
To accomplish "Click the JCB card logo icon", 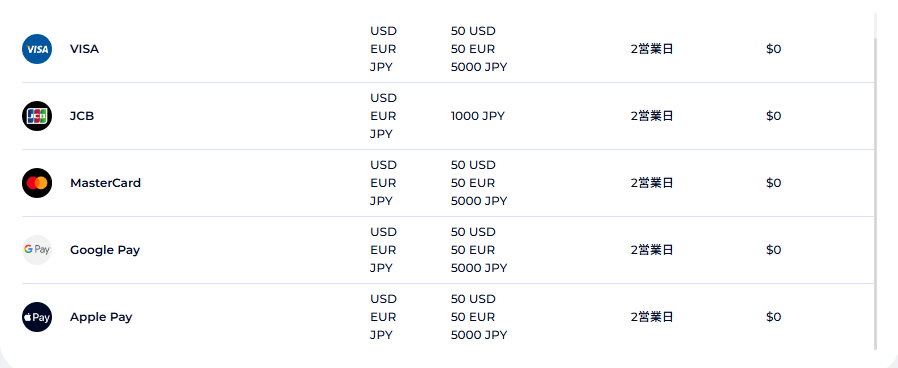I will [x=37, y=116].
